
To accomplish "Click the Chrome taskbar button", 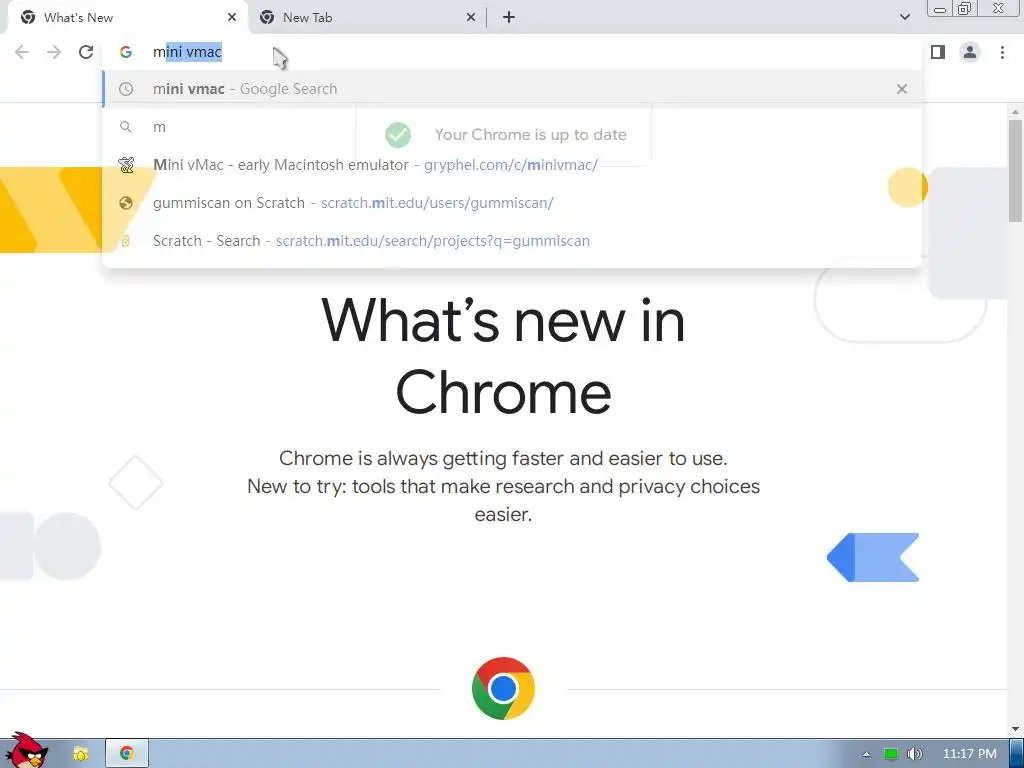I will [x=127, y=754].
